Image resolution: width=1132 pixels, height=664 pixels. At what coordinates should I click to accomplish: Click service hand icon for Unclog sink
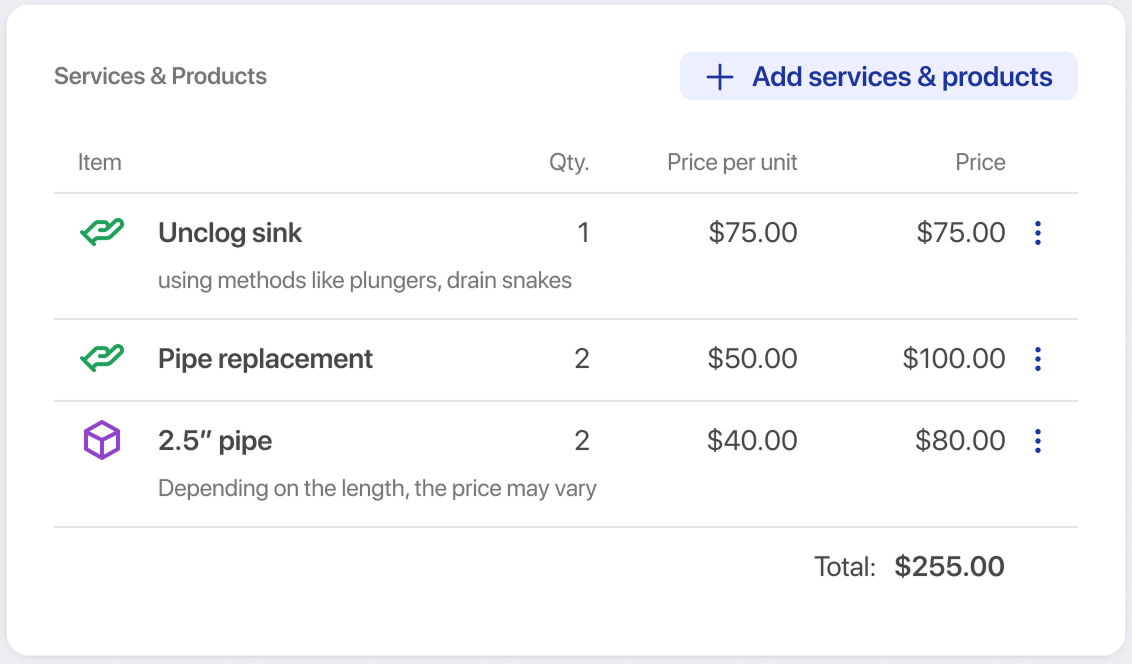[101, 233]
